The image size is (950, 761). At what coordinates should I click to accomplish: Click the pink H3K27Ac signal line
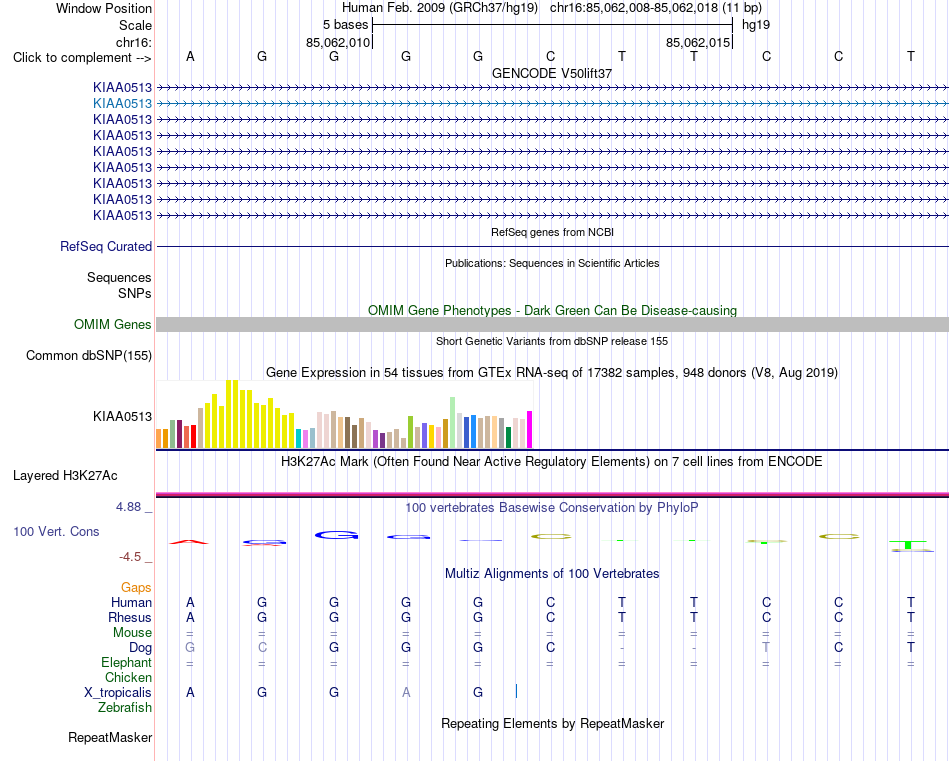(552, 494)
